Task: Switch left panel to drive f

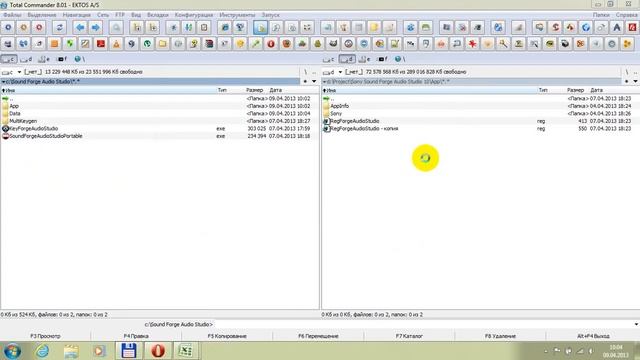Action: pos(62,59)
